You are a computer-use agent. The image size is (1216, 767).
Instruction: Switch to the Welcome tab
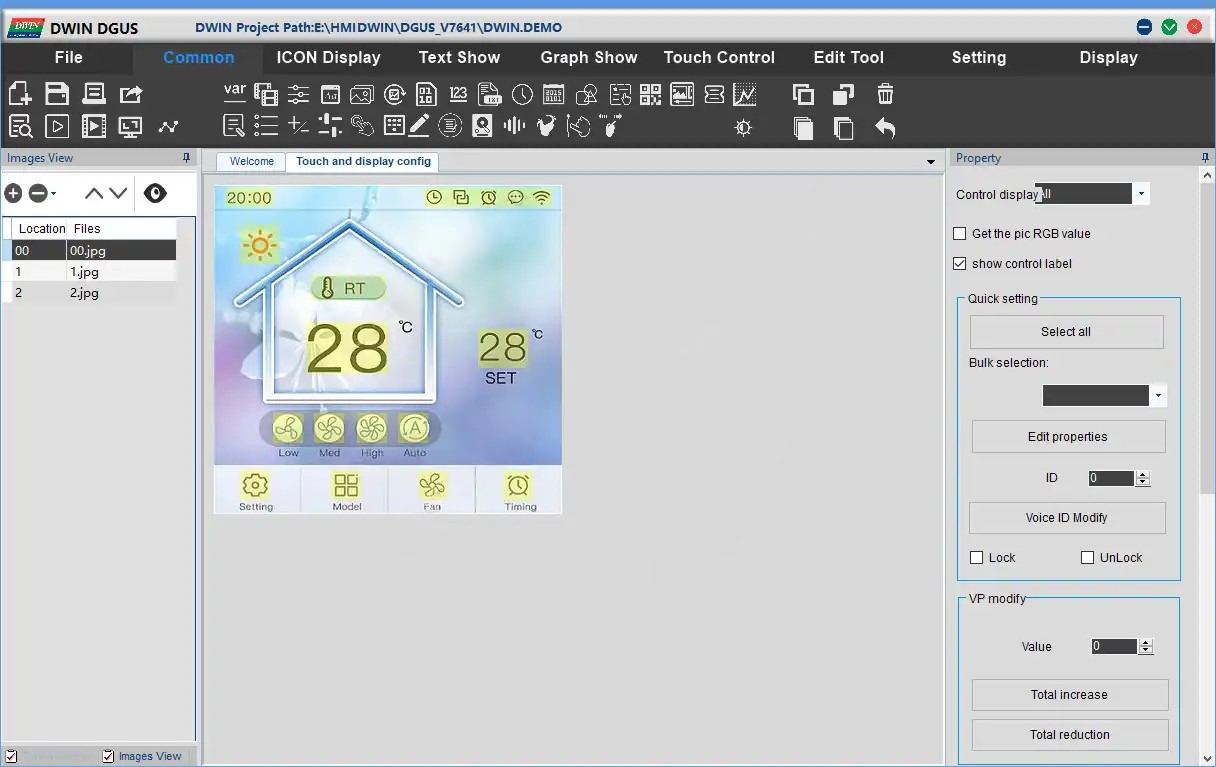click(251, 161)
